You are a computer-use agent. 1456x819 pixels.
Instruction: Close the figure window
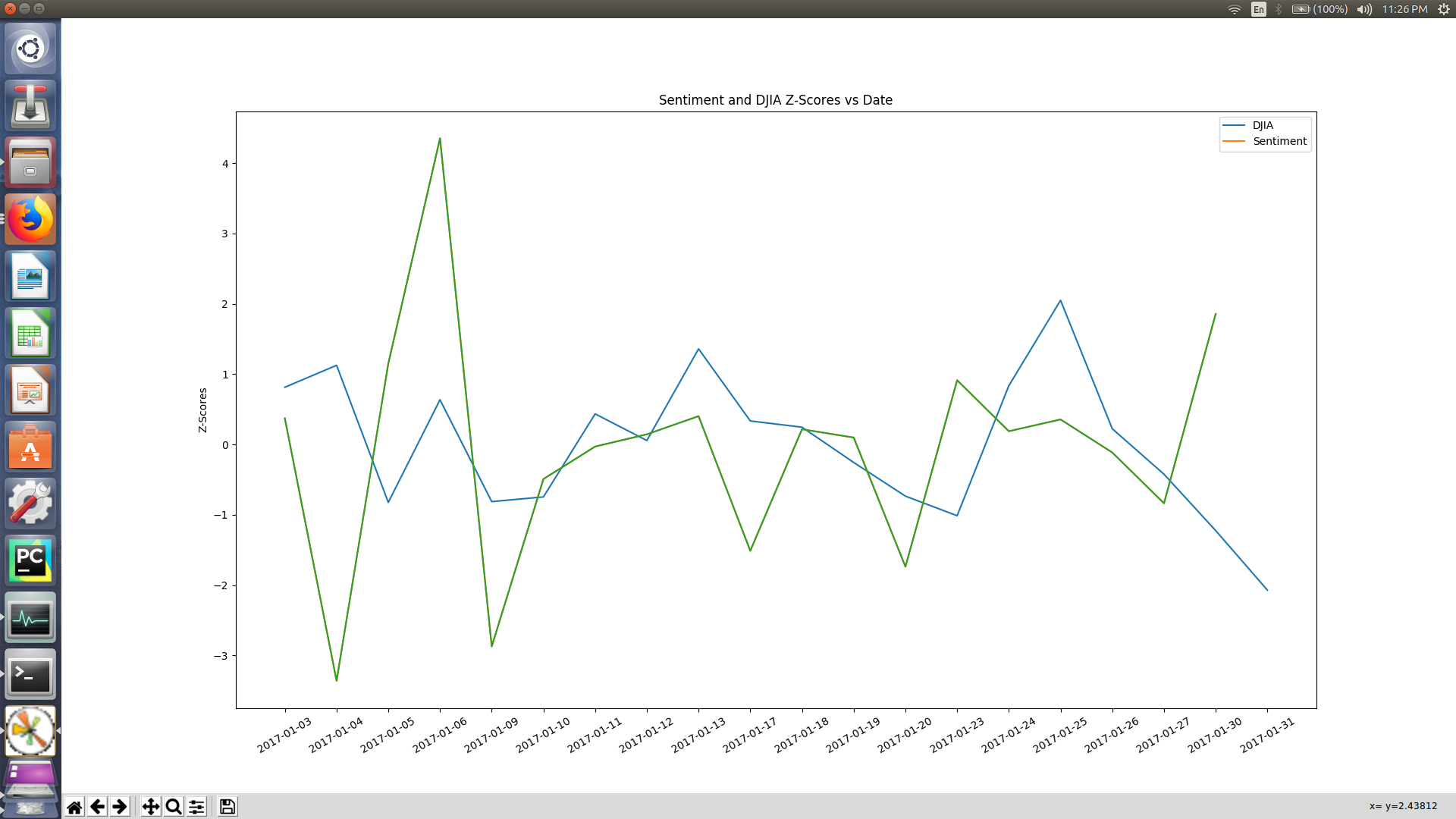(10, 9)
